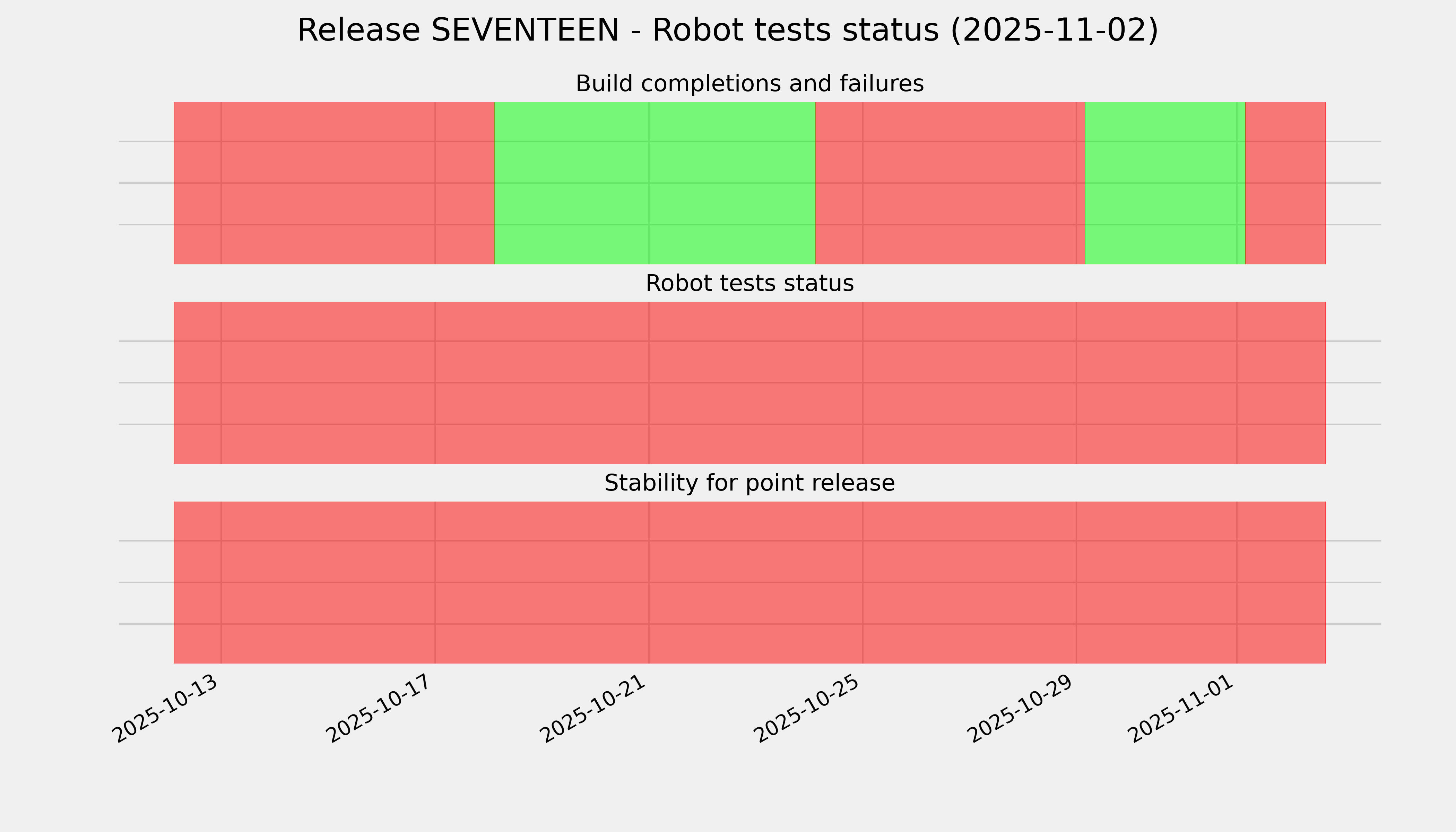
Task: Click the red block between the two green blocks
Action: click(x=950, y=183)
